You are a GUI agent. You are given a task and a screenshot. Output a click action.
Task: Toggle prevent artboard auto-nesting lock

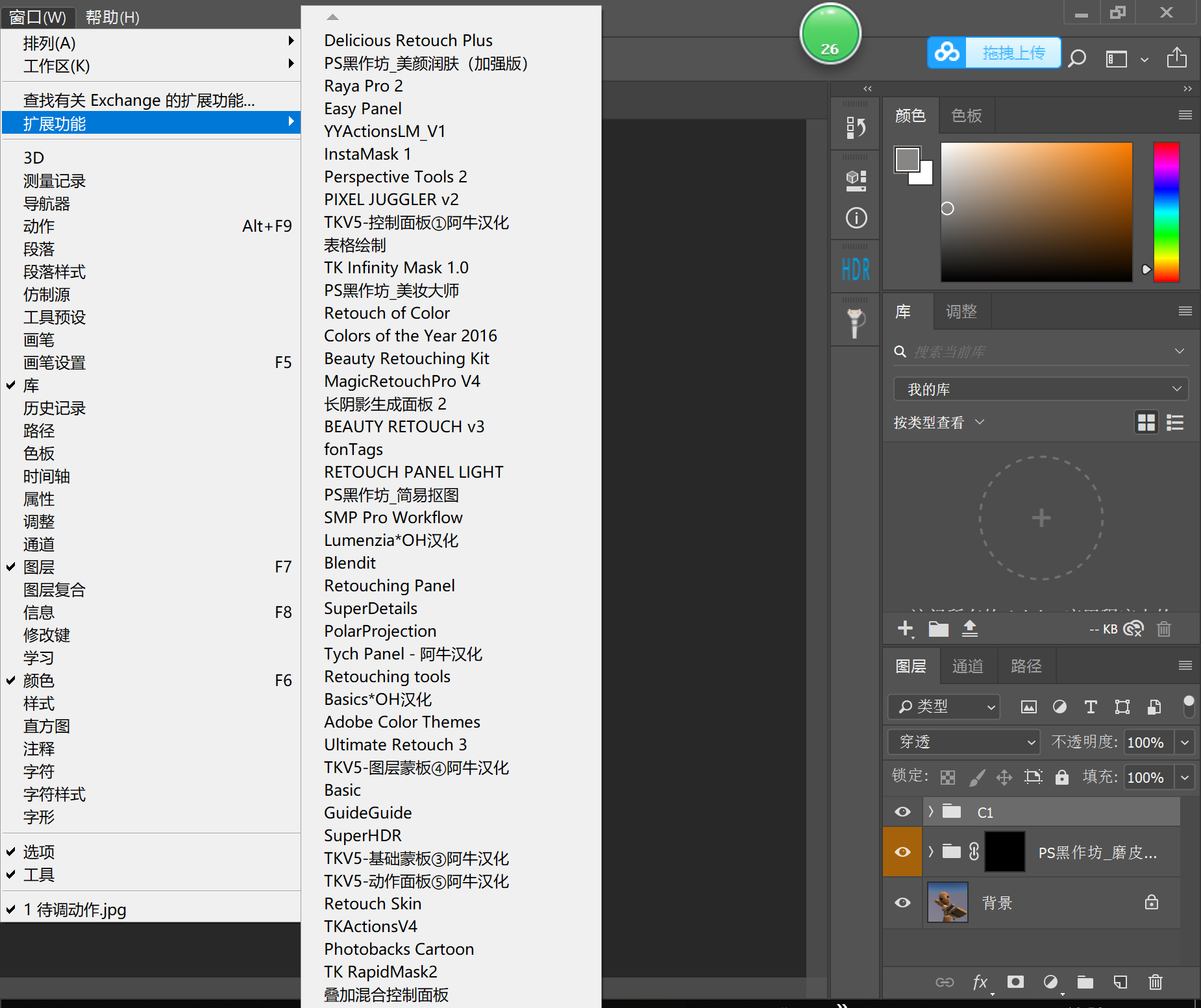(1033, 777)
